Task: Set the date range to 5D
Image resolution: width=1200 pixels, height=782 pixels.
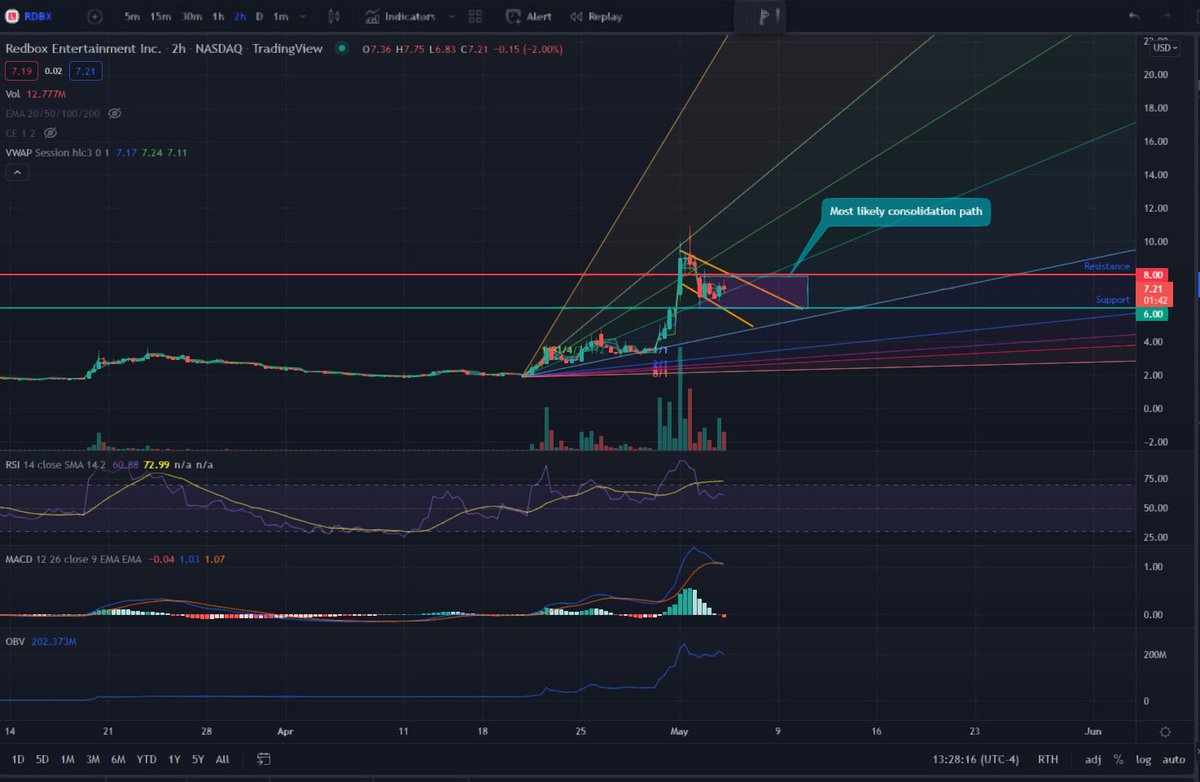Action: pyautogui.click(x=42, y=760)
